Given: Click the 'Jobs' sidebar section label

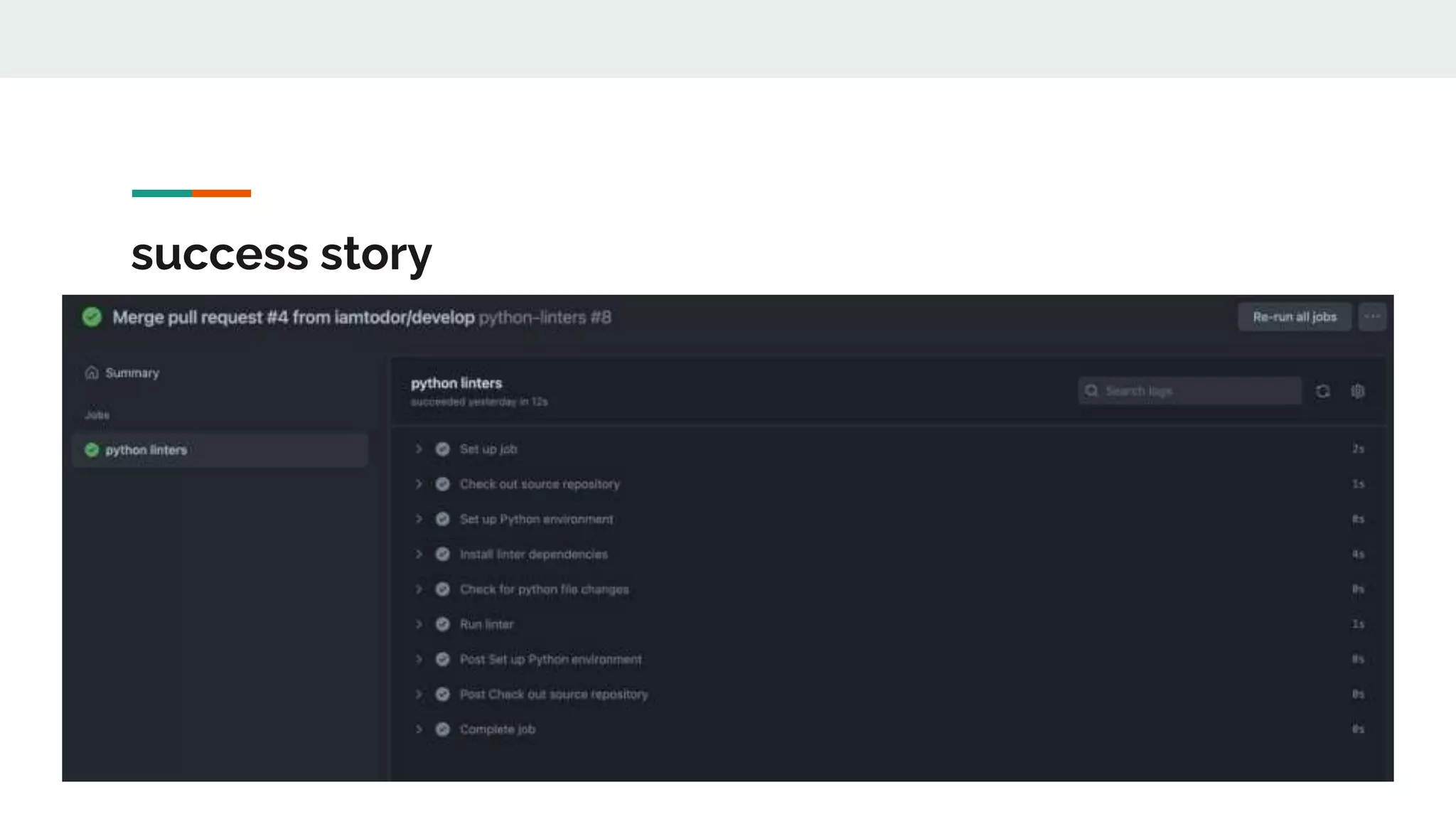Looking at the screenshot, I should [97, 415].
